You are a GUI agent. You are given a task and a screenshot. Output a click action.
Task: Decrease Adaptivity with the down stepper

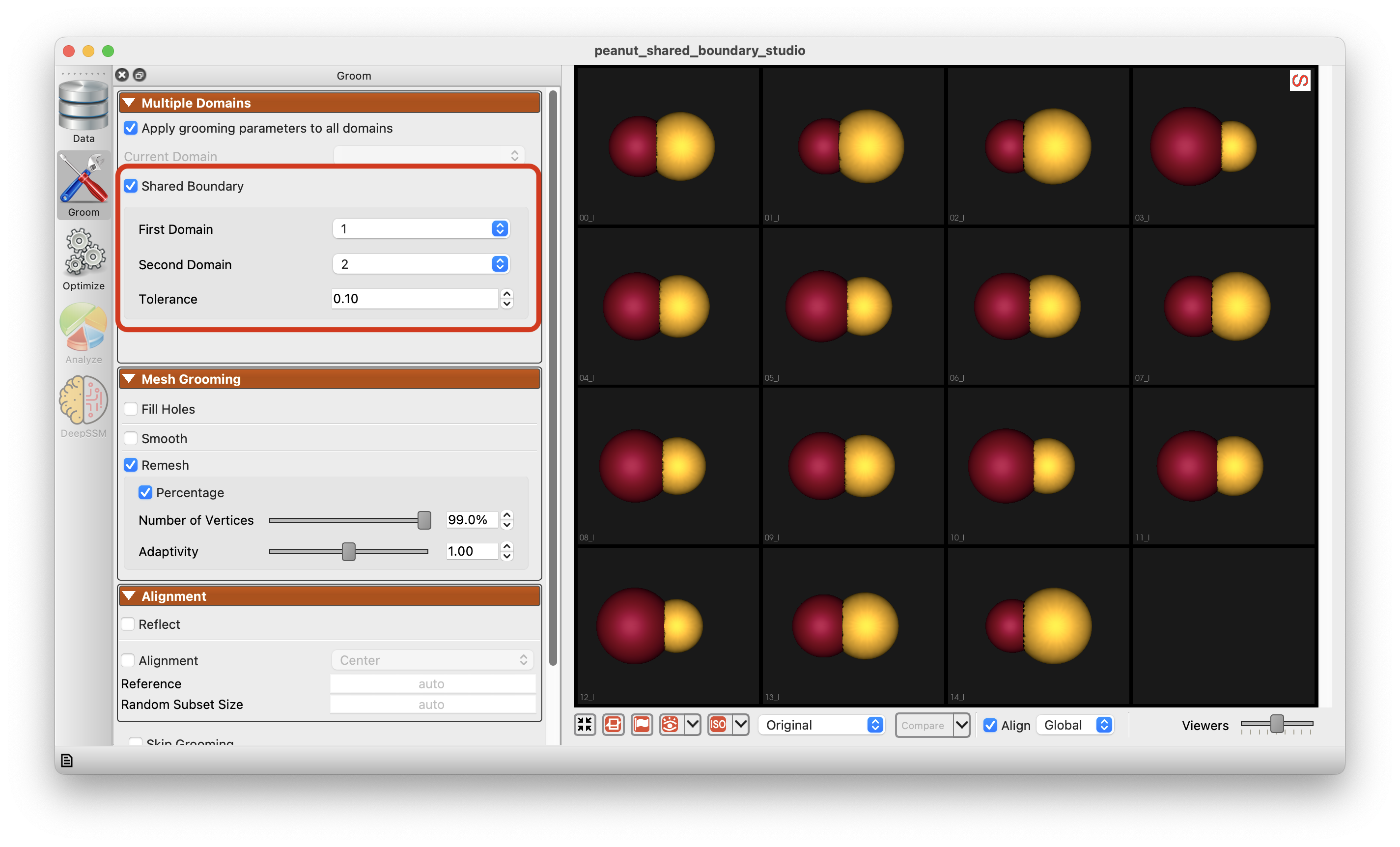pyautogui.click(x=507, y=556)
